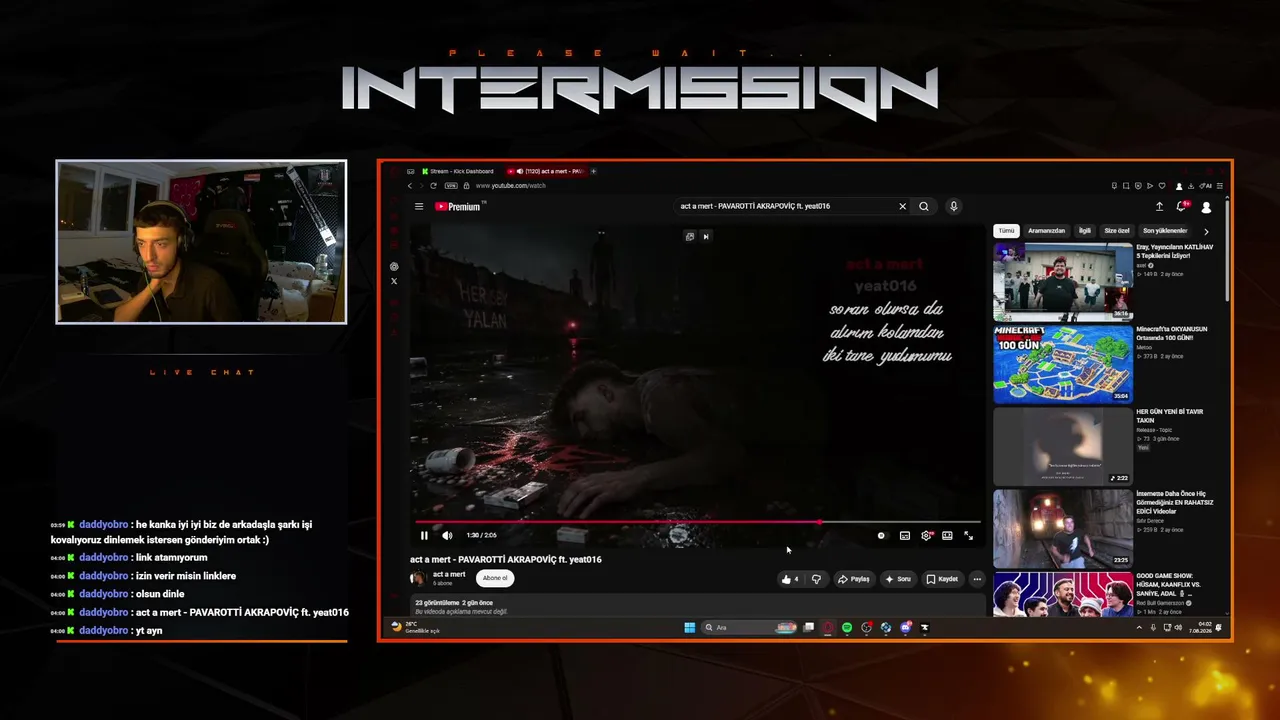Dislike the video with thumbs down

click(x=816, y=579)
